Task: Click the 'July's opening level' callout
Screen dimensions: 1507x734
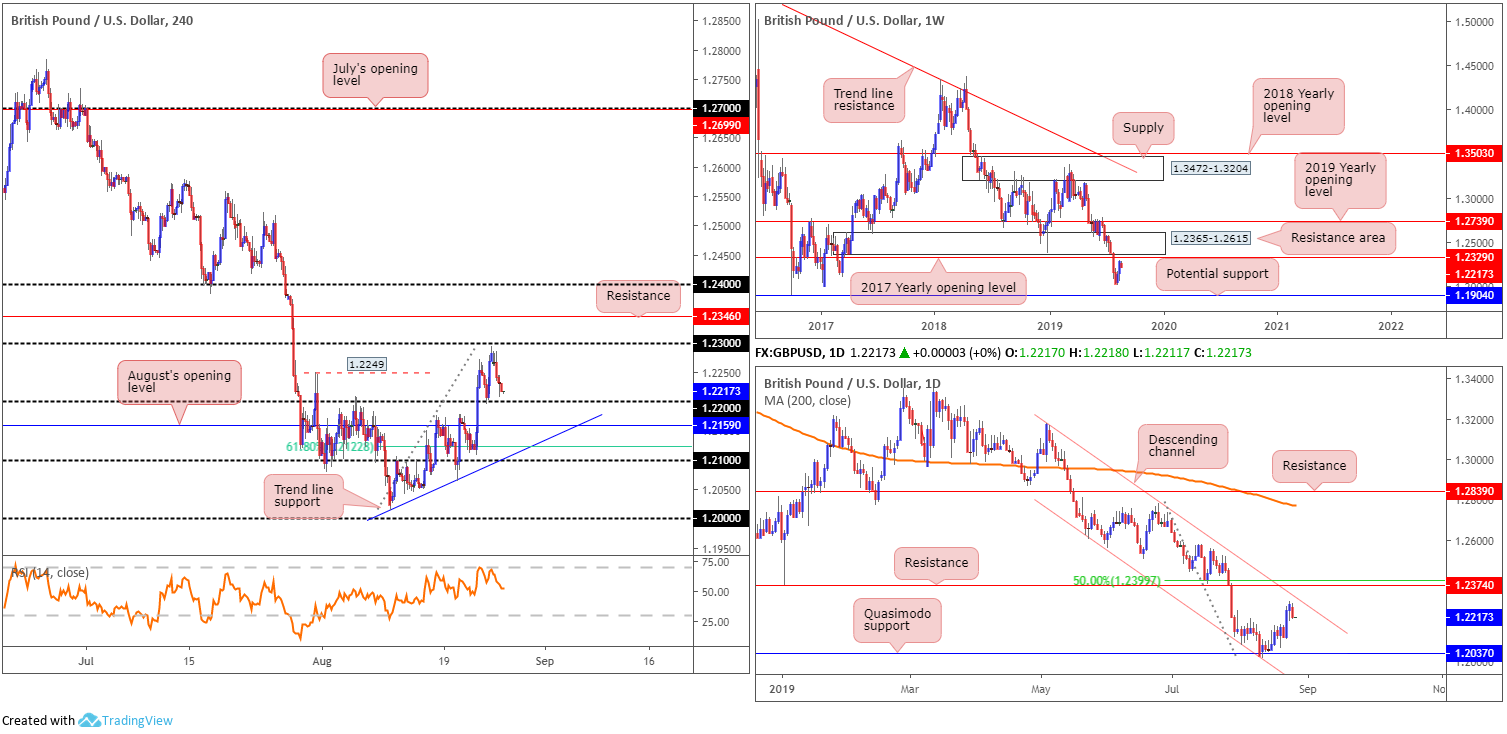Action: pyautogui.click(x=375, y=74)
